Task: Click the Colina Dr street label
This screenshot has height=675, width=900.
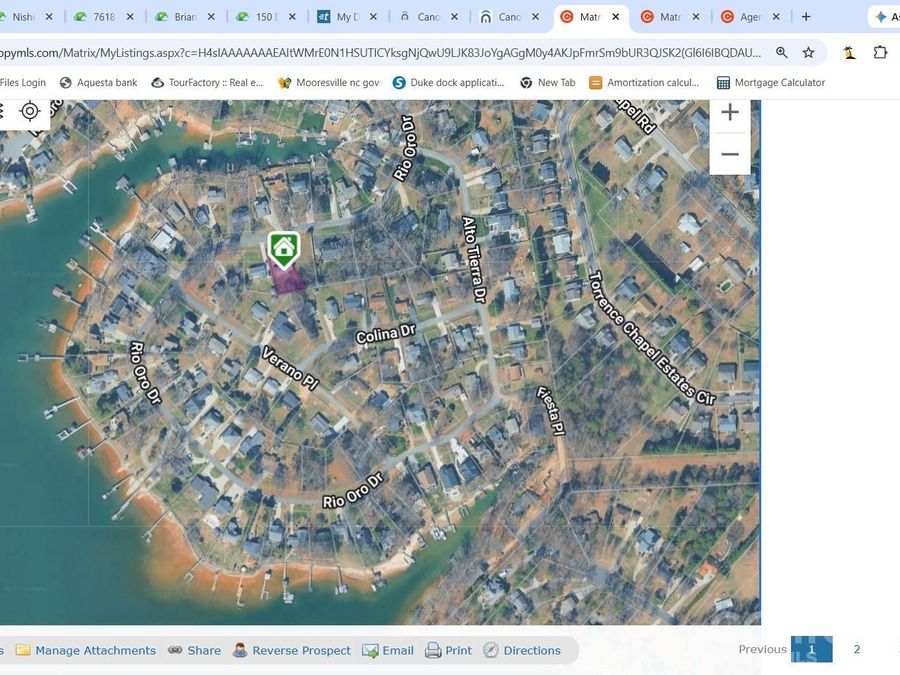Action: (x=385, y=334)
